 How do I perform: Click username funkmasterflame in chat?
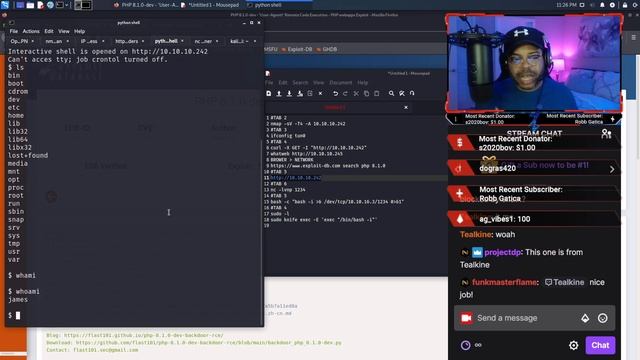(504, 282)
